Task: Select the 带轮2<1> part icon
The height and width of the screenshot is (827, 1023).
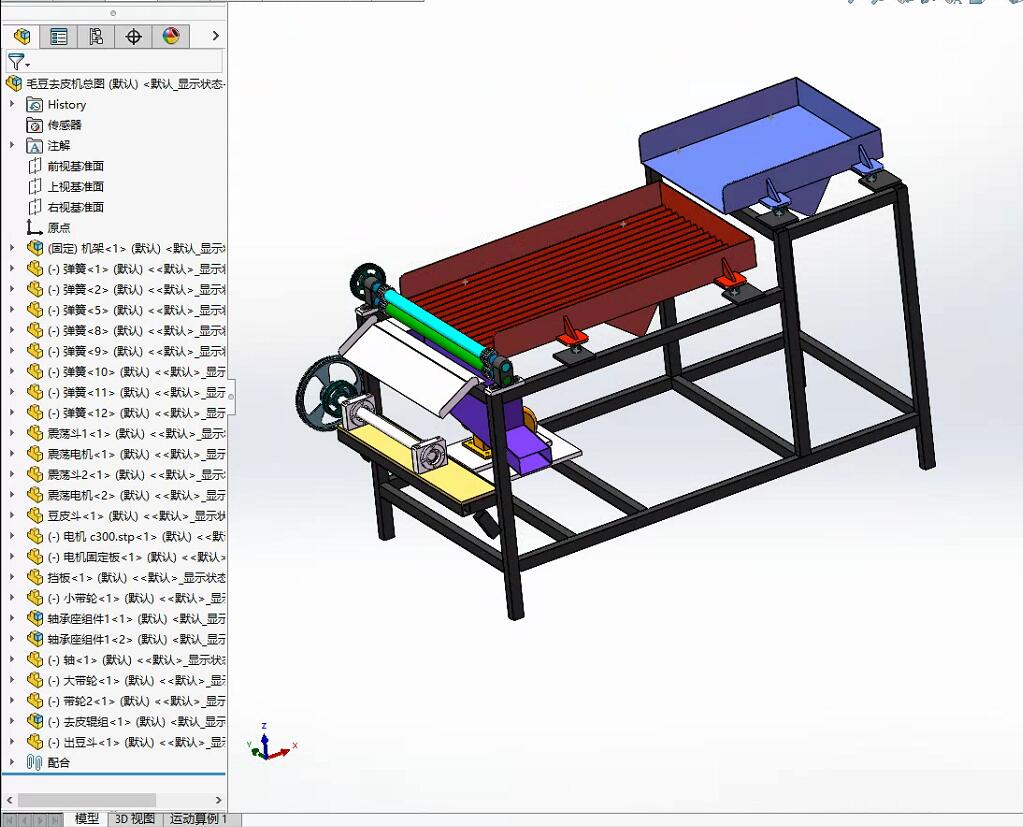Action: click(x=35, y=700)
